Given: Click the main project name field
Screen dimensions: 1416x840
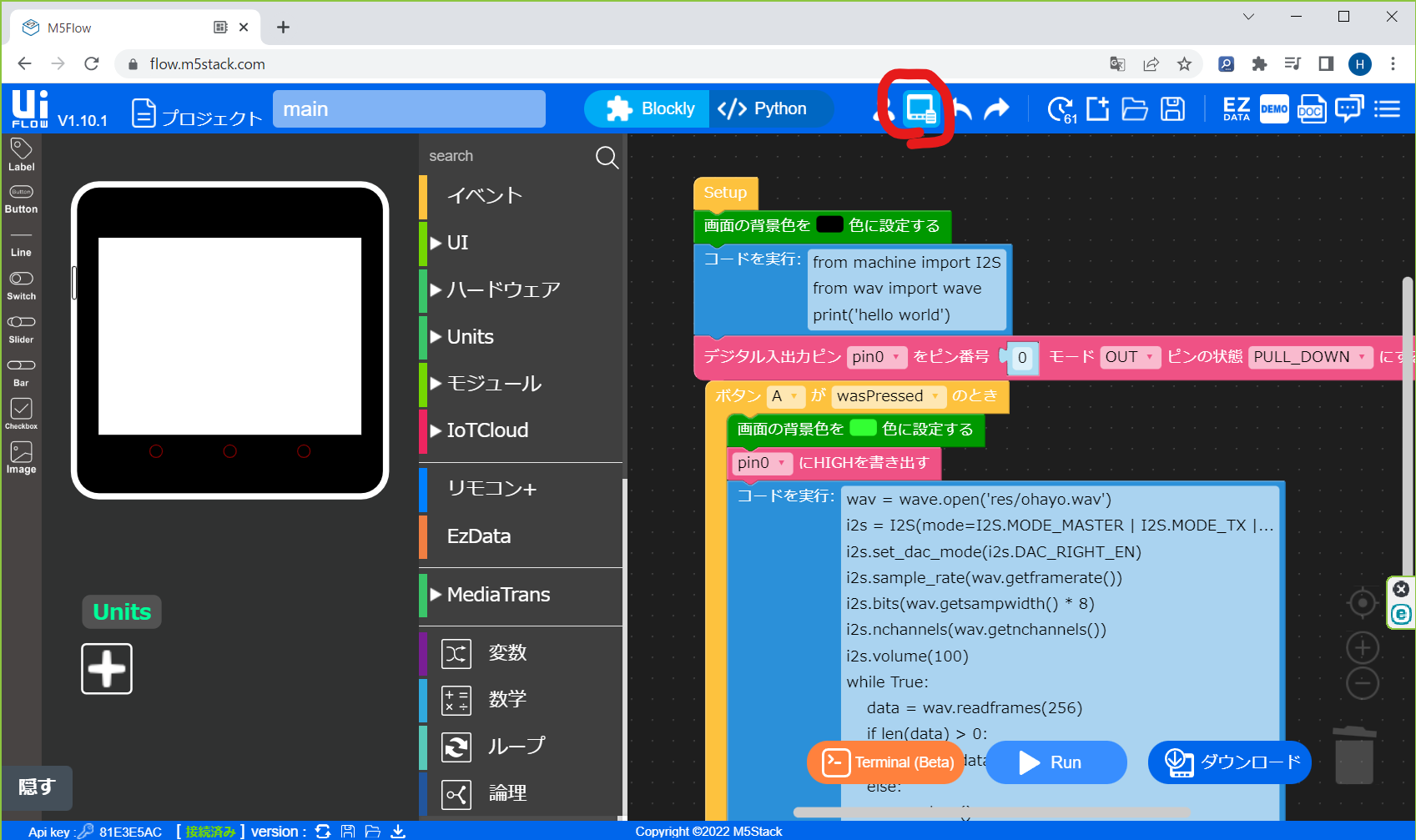Looking at the screenshot, I should click(x=409, y=109).
